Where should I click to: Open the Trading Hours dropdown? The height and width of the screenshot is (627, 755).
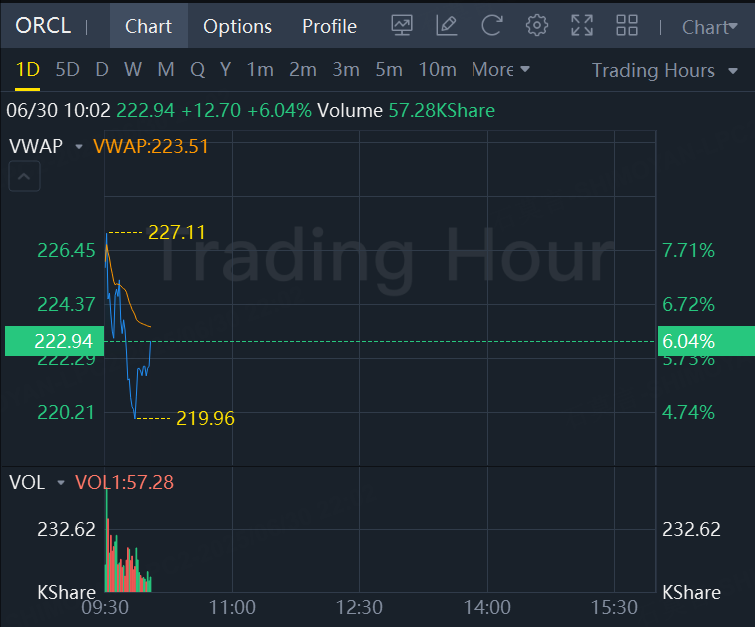click(x=664, y=71)
